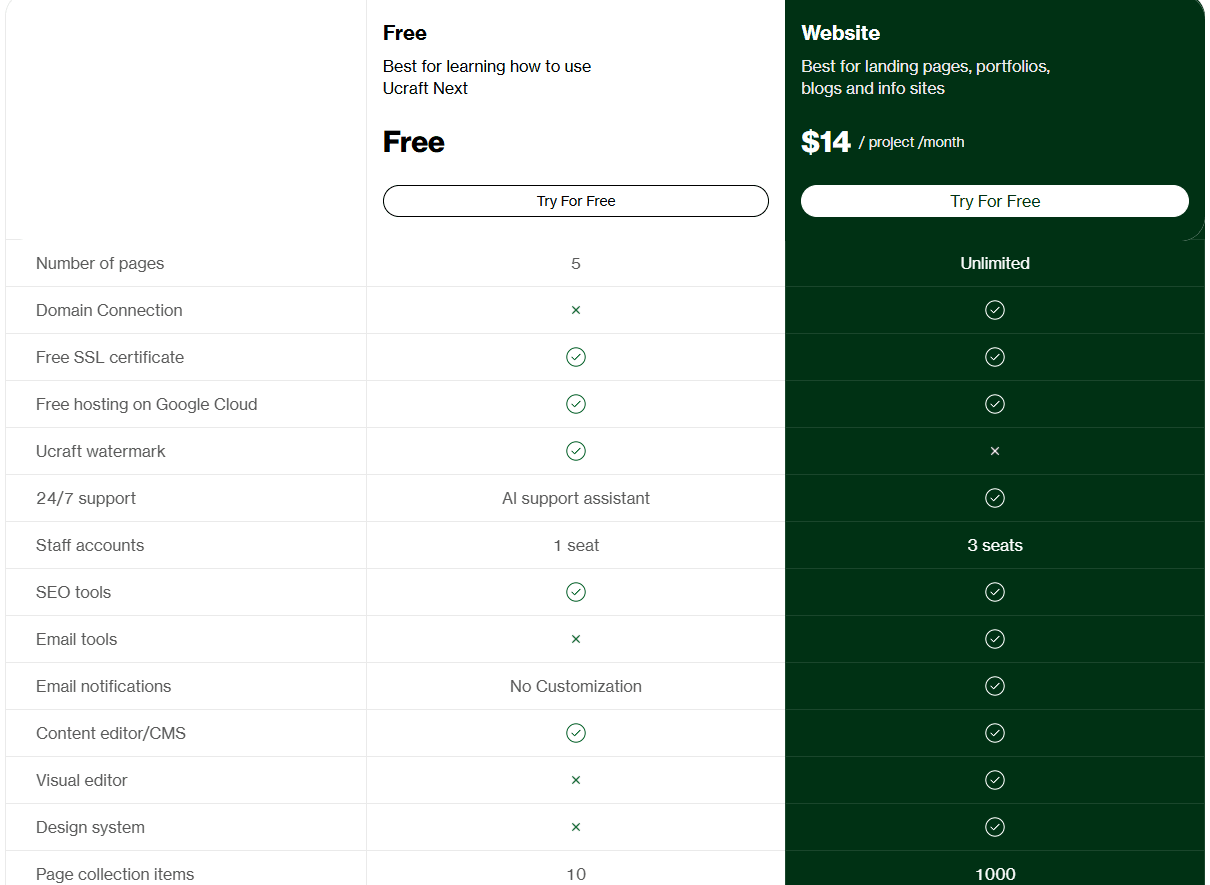Screen dimensions: 1210x885
Task: Click the Free SSL certificate checkmark in Free column
Action: 576,357
